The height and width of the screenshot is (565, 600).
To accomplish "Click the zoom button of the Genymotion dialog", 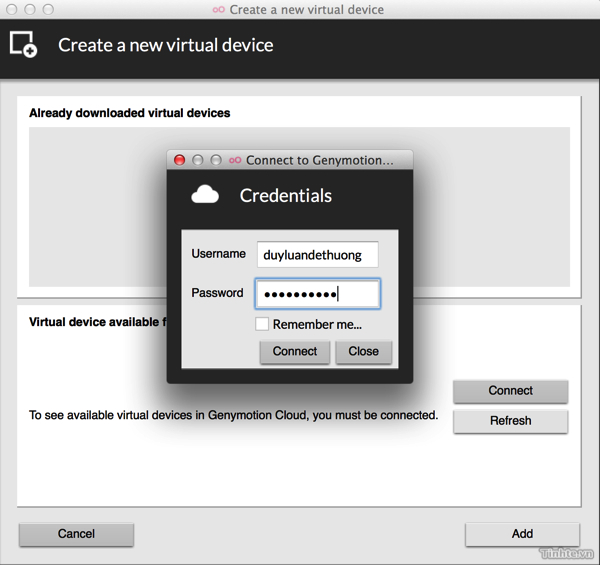I will pyautogui.click(x=216, y=160).
